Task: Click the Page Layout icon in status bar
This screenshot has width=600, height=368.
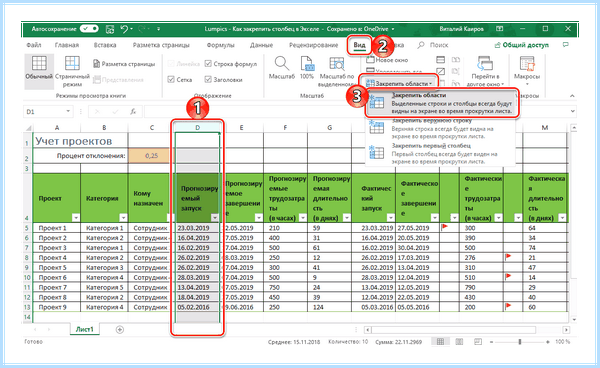Action: pos(459,342)
